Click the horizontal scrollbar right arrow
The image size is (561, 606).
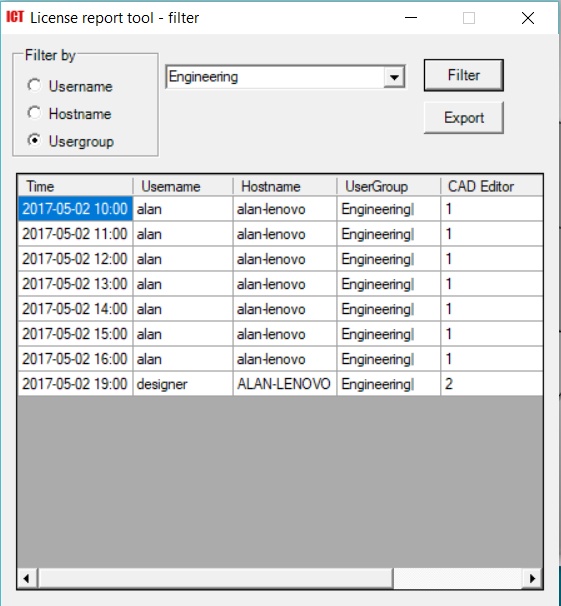(x=533, y=578)
